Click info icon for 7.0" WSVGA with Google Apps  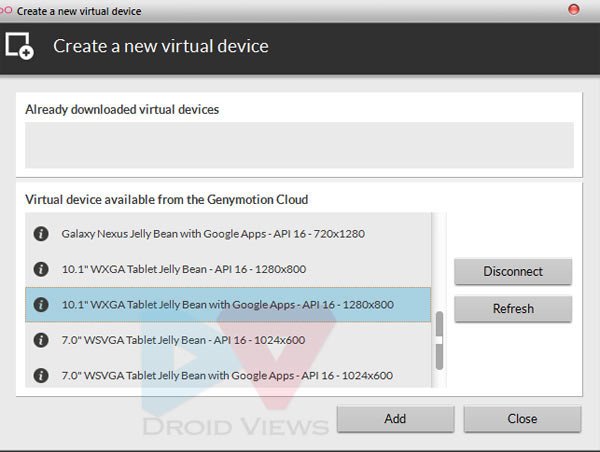coord(41,375)
